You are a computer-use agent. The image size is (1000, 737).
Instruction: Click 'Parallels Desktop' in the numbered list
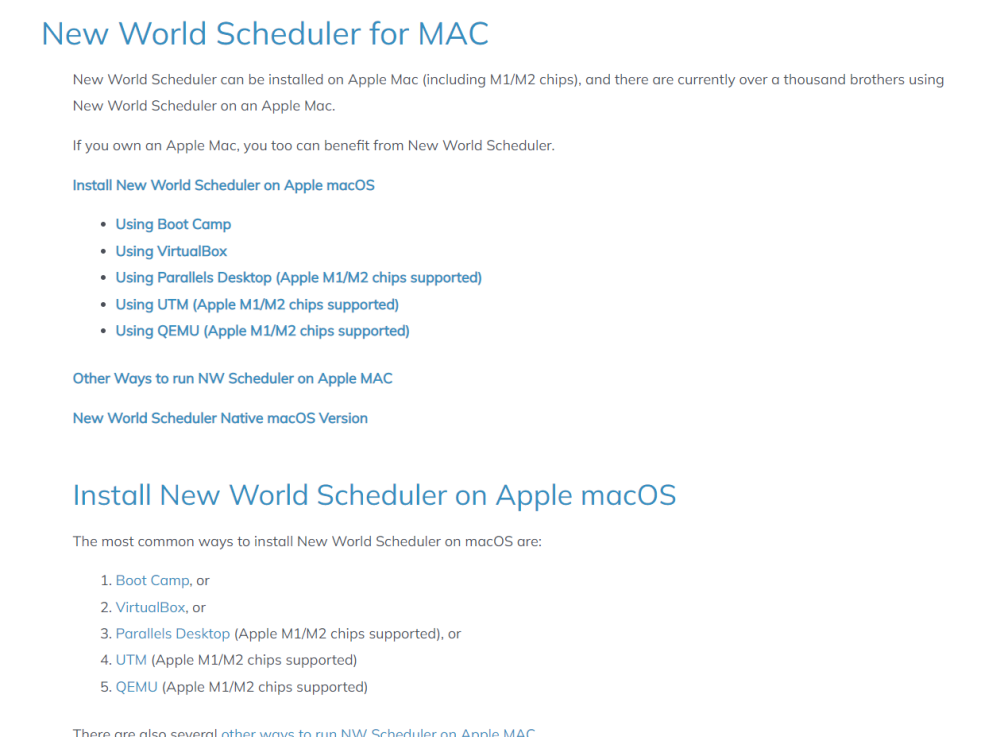point(172,633)
